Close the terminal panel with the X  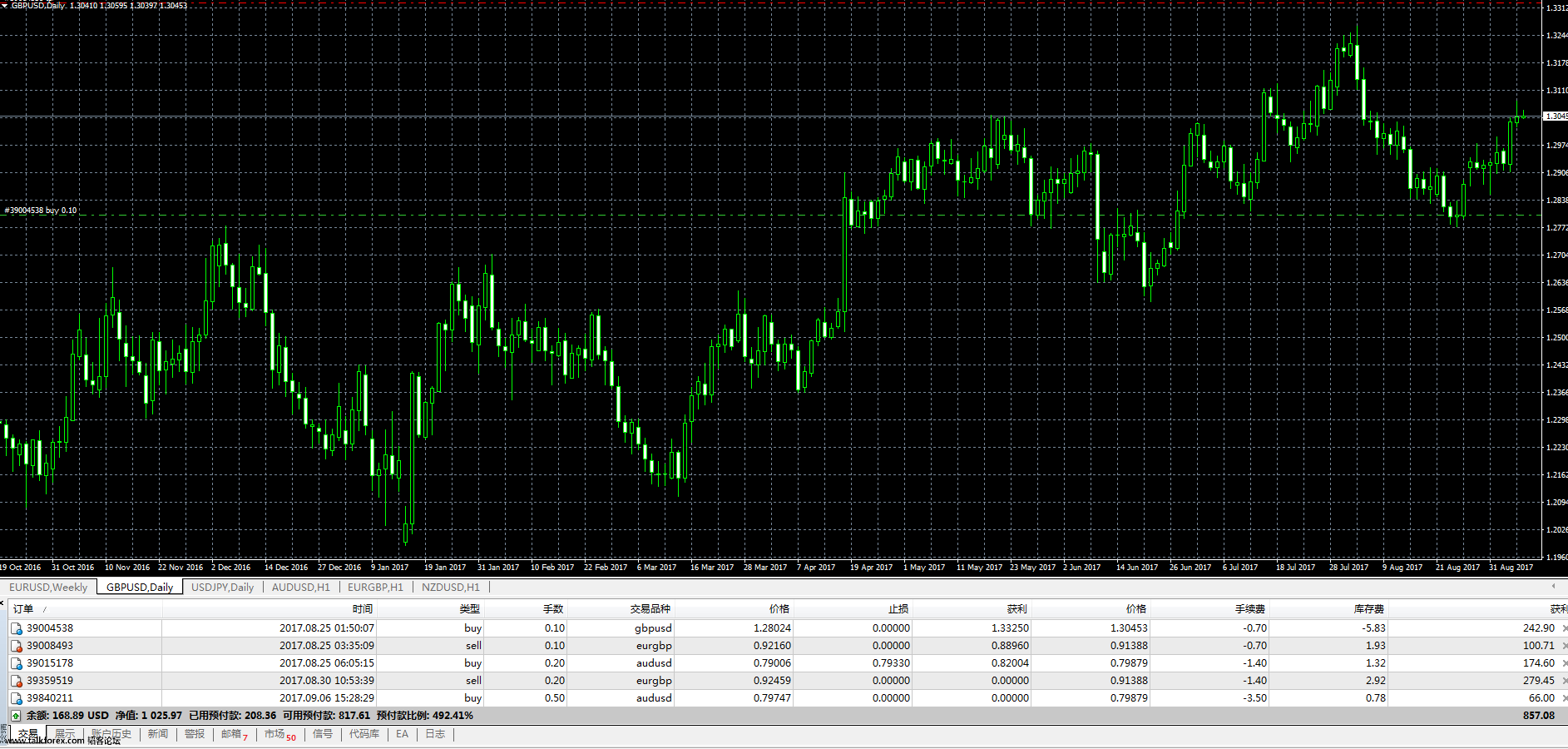tap(3, 603)
